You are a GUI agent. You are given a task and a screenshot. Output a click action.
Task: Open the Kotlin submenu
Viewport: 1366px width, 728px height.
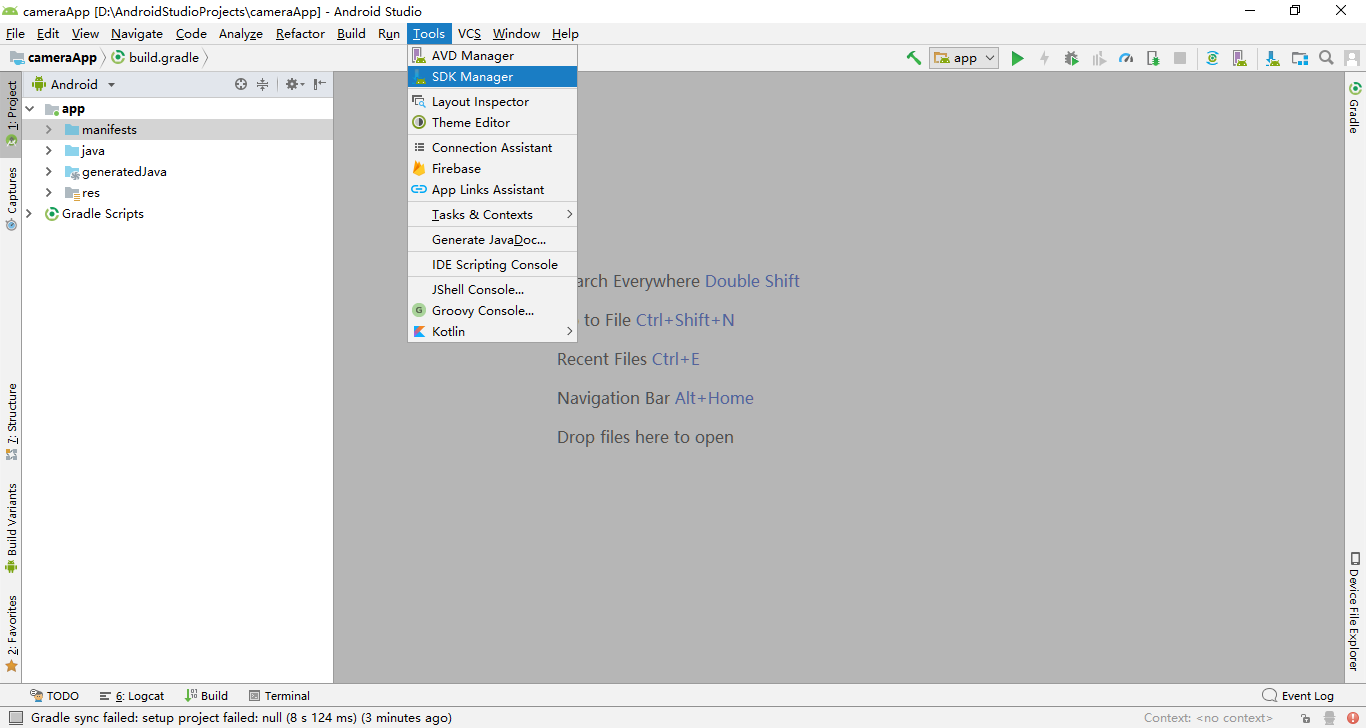[x=492, y=332]
